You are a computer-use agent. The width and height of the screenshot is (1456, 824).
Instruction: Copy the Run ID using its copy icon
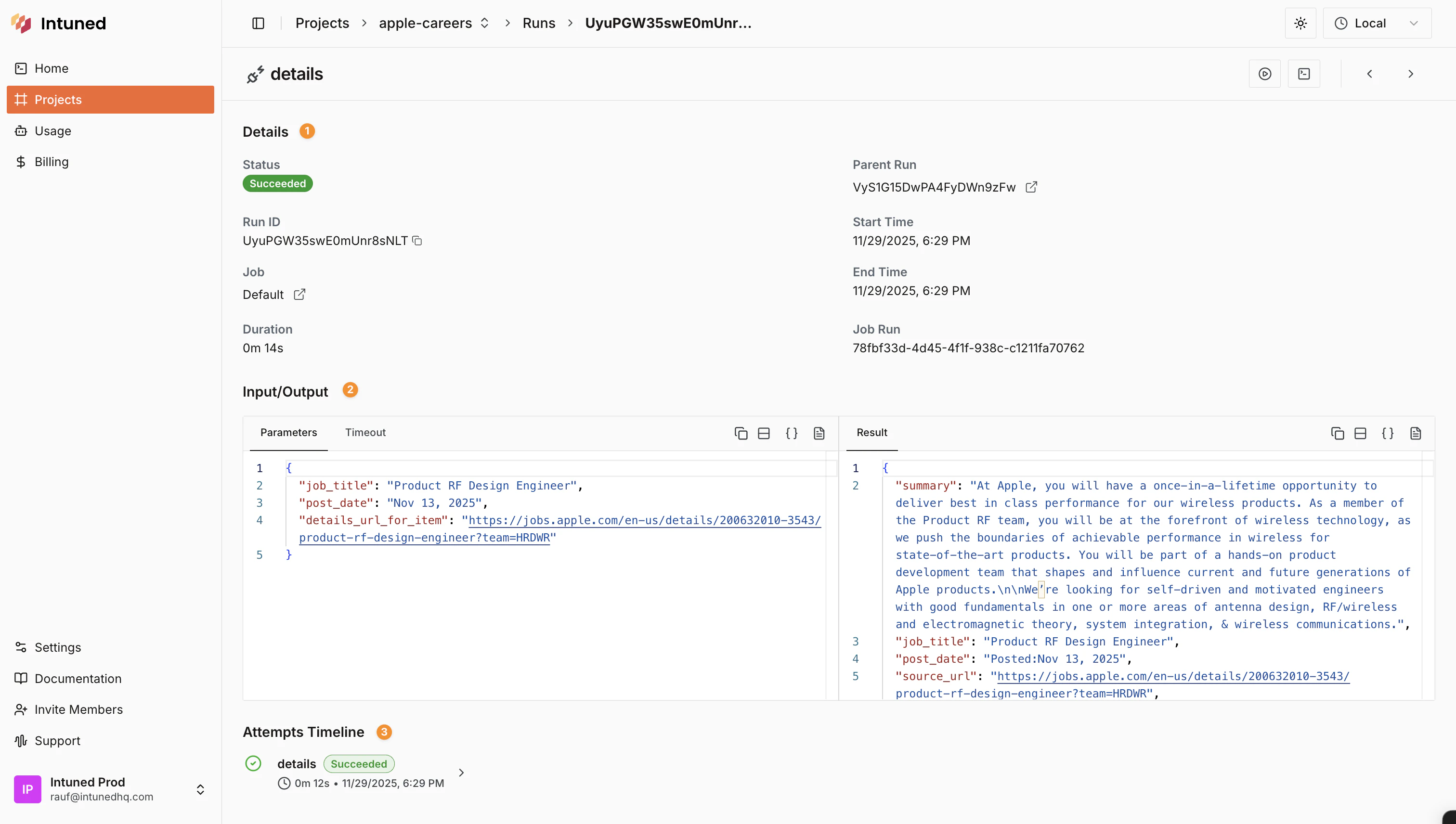pos(418,241)
